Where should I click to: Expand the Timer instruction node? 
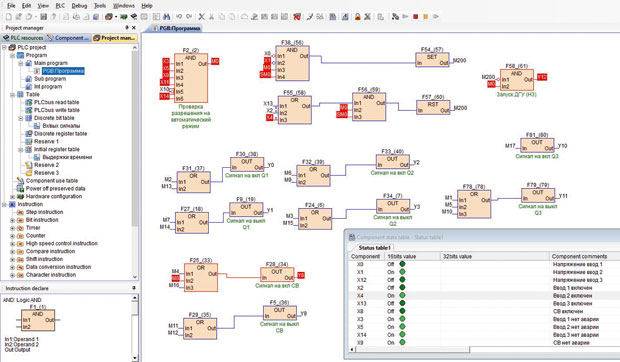tap(12, 228)
